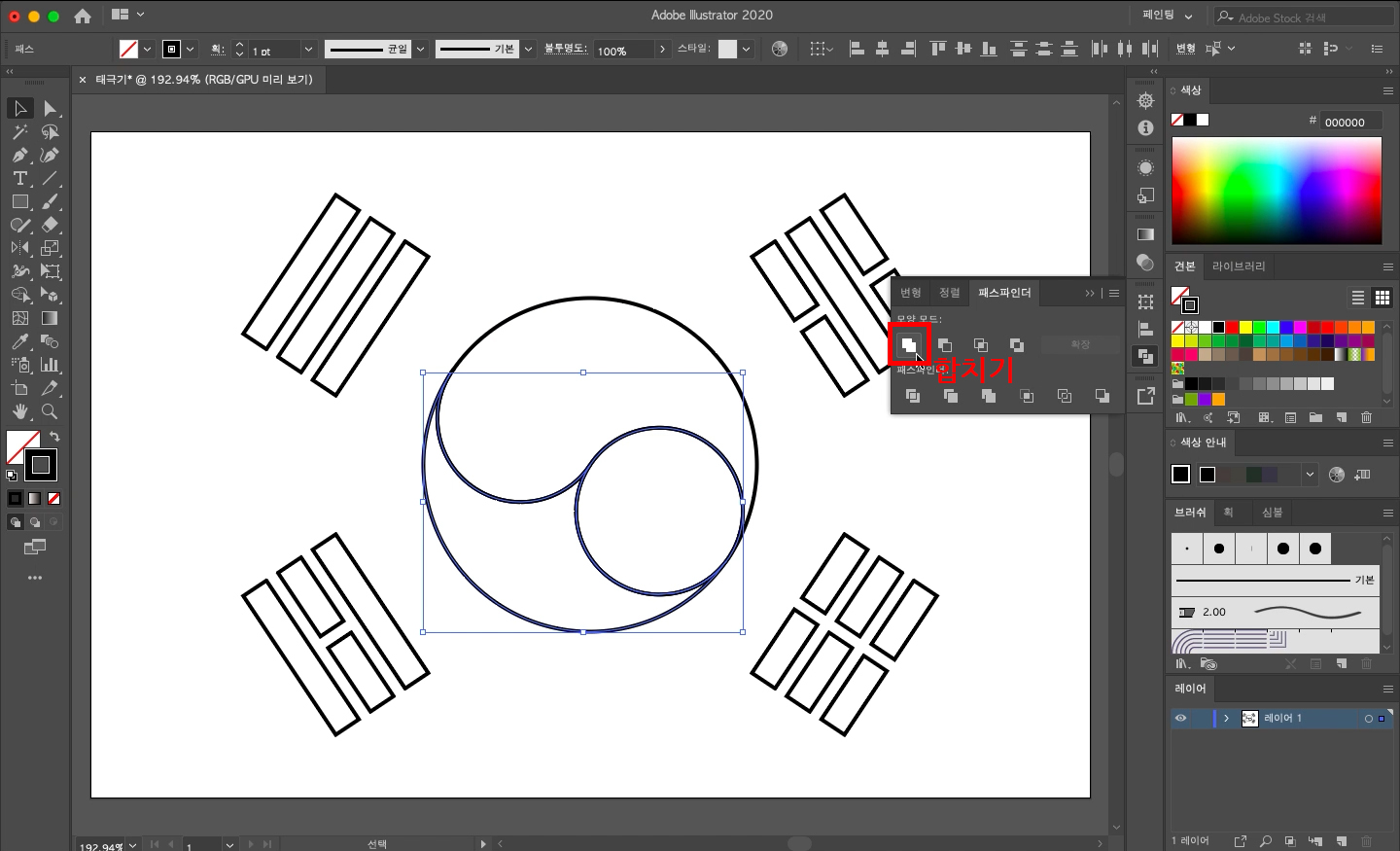
Task: Select the Reflect tool
Action: coord(19,248)
